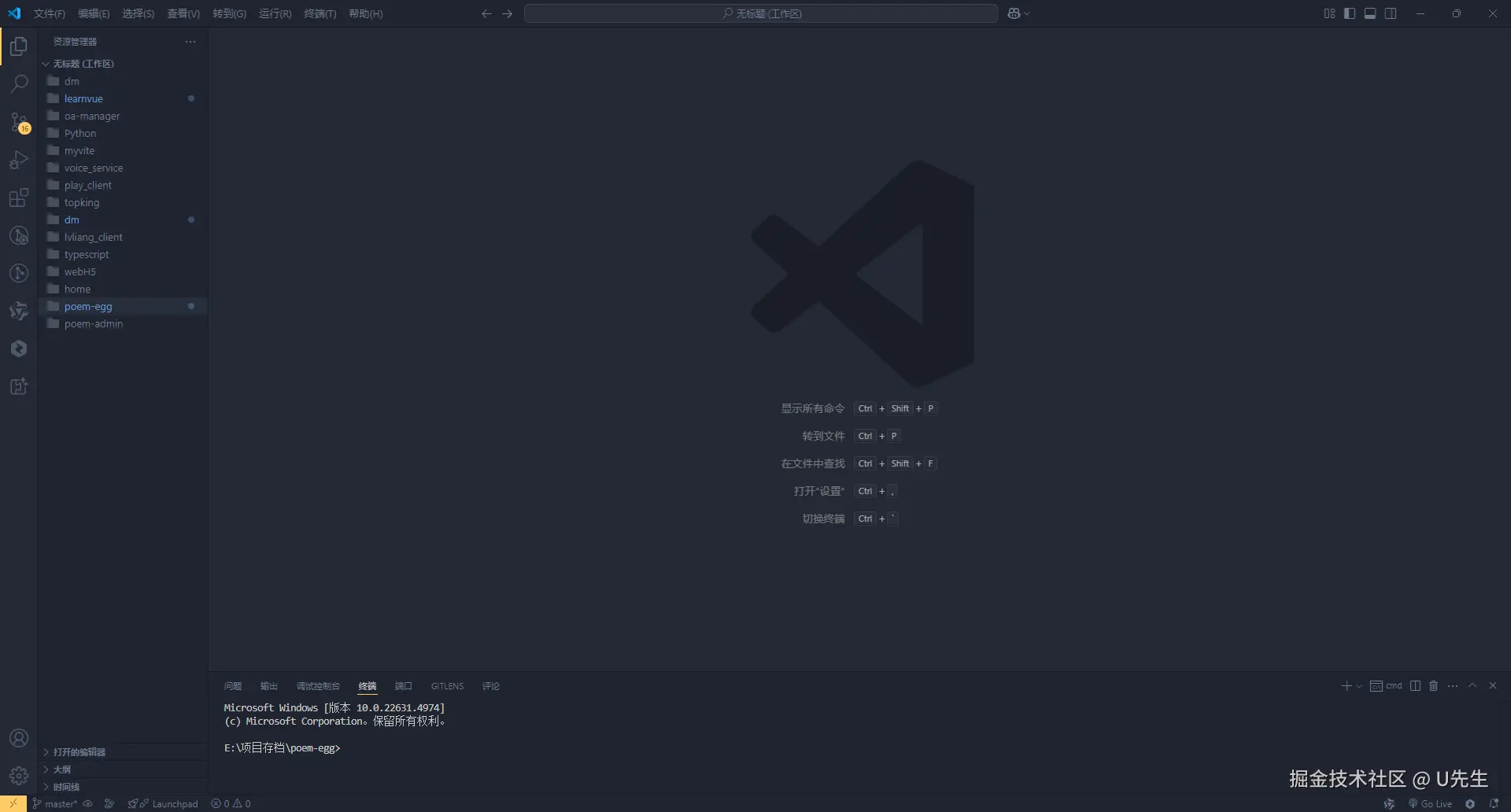Expand the webH5 folder
The width and height of the screenshot is (1511, 812).
coord(123,272)
